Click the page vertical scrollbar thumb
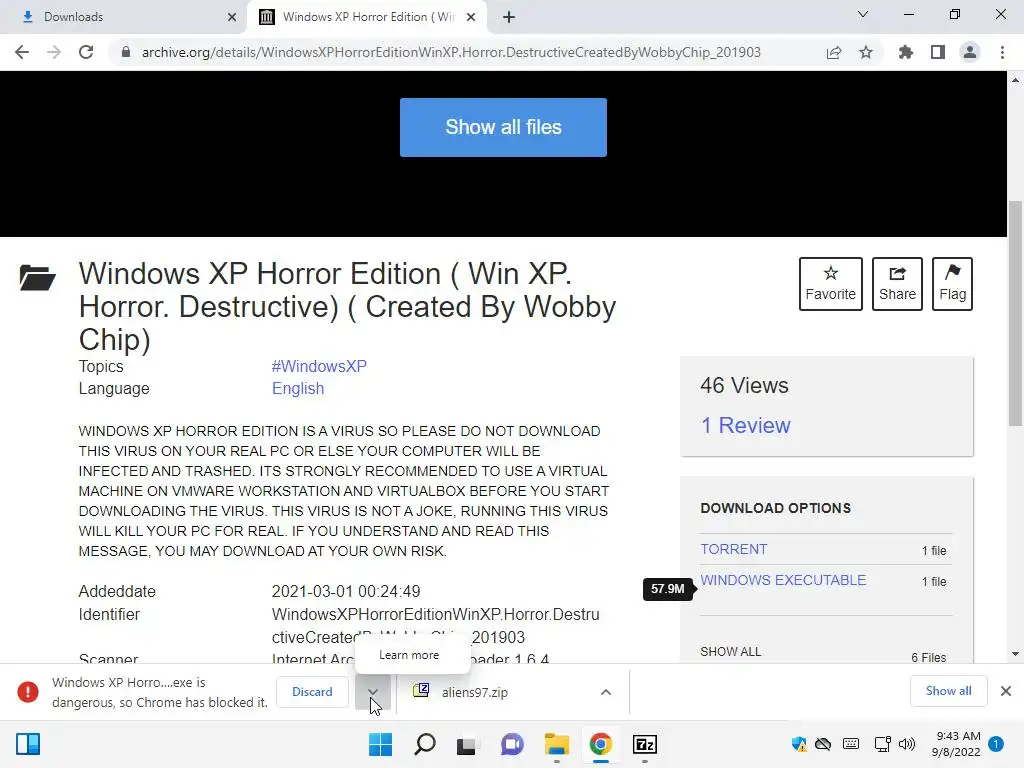The height and width of the screenshot is (768, 1024). coord(1015,313)
